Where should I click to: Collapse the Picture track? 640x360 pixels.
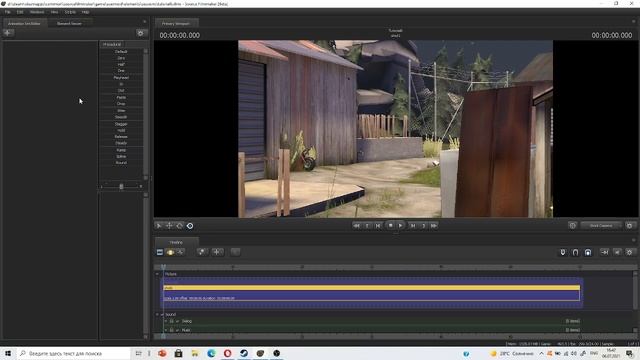coord(158,274)
